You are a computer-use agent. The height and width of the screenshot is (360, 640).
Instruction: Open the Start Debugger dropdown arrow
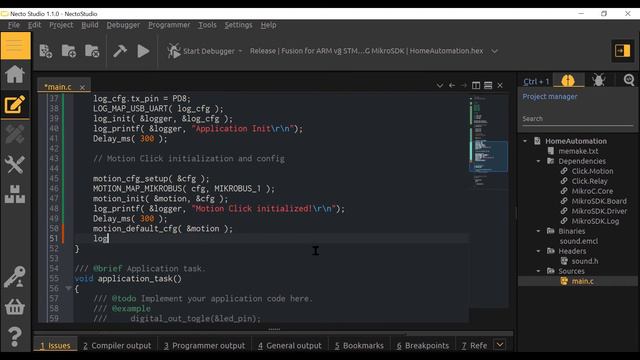coord(240,51)
